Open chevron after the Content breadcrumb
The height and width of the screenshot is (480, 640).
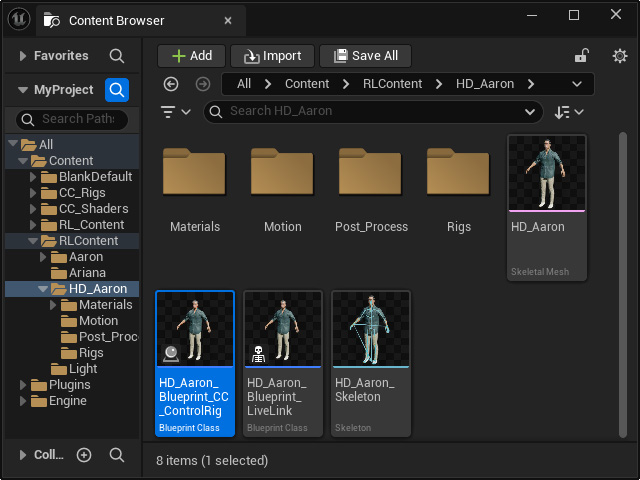346,84
